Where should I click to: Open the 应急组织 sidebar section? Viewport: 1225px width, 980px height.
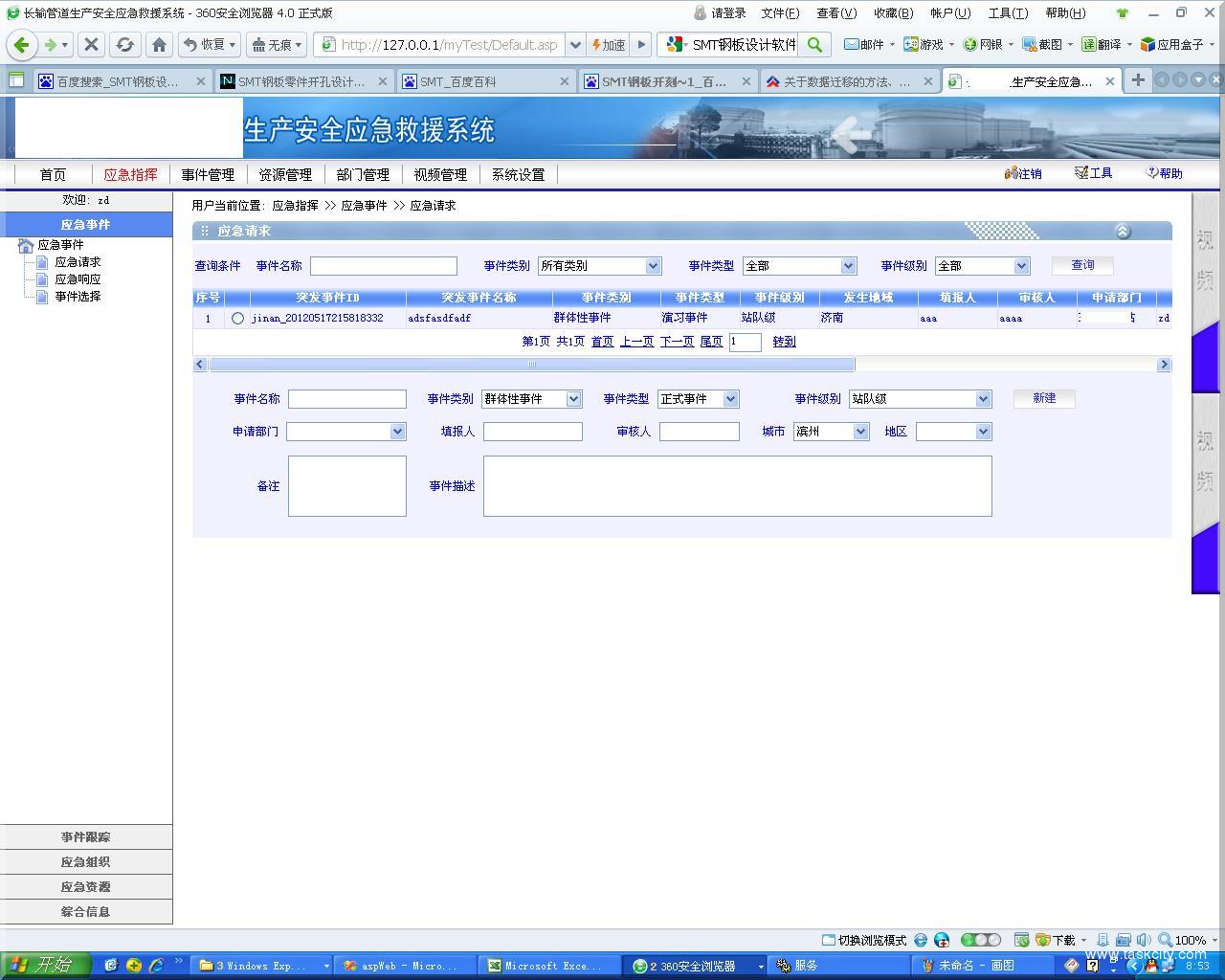pyautogui.click(x=86, y=862)
